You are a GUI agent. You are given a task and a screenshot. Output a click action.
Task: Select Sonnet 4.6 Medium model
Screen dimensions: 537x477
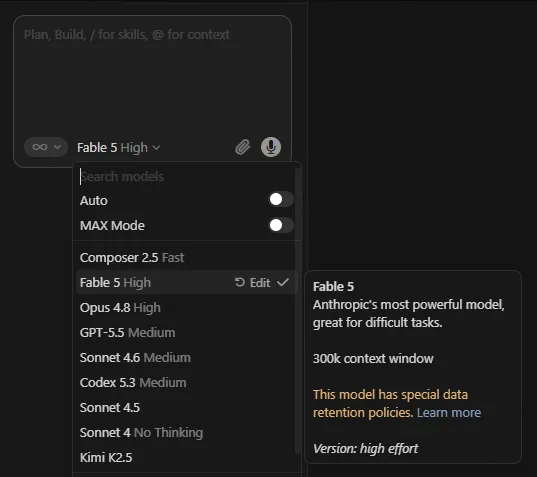(187, 357)
